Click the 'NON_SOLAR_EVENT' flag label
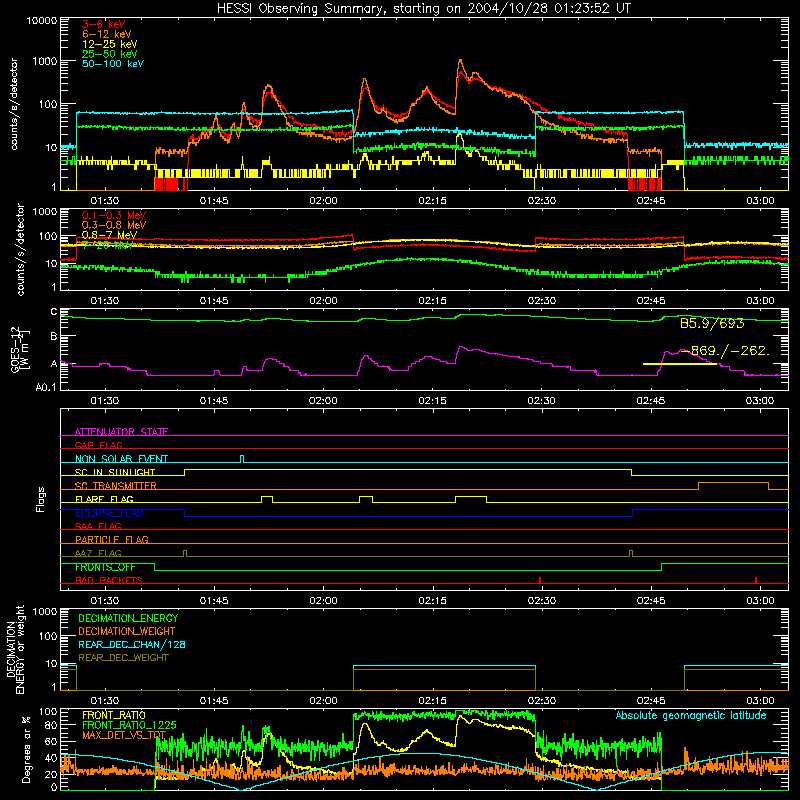 [x=121, y=459]
